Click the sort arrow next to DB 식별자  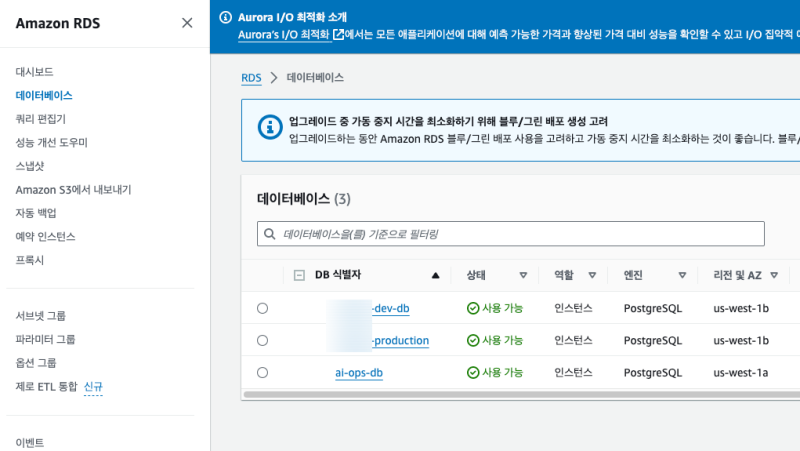435,275
